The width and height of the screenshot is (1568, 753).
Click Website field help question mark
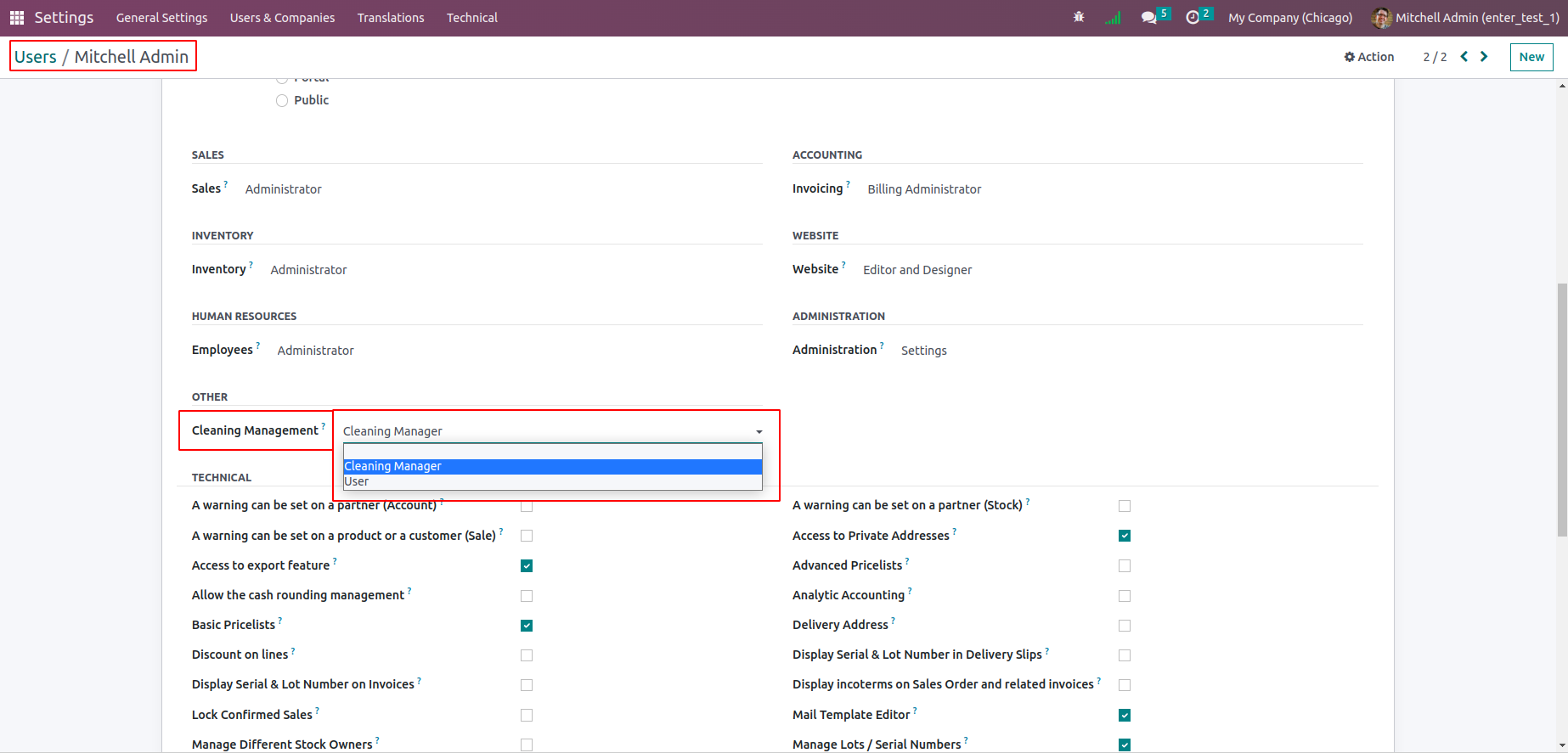tap(843, 264)
